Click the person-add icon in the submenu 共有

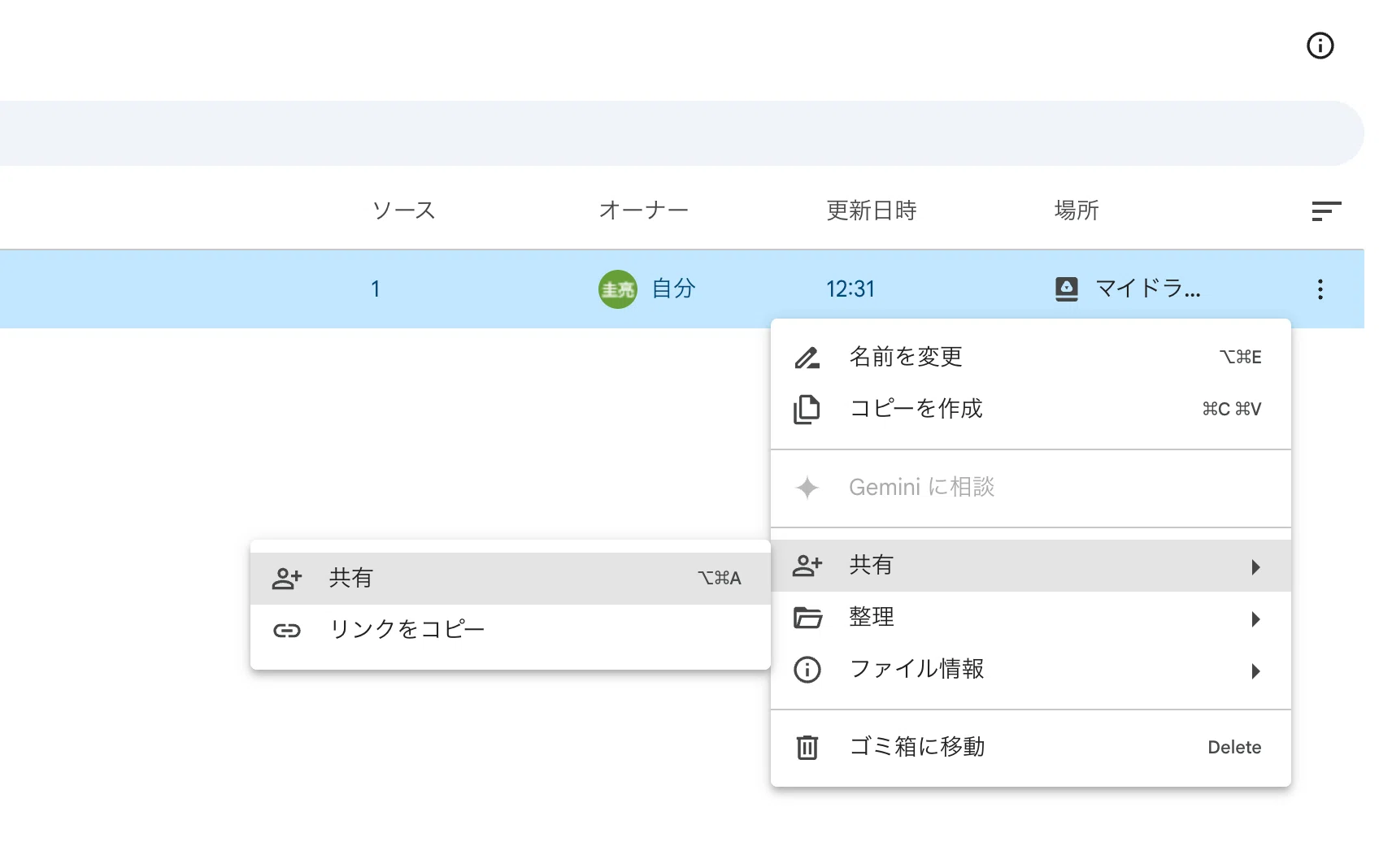coord(287,579)
